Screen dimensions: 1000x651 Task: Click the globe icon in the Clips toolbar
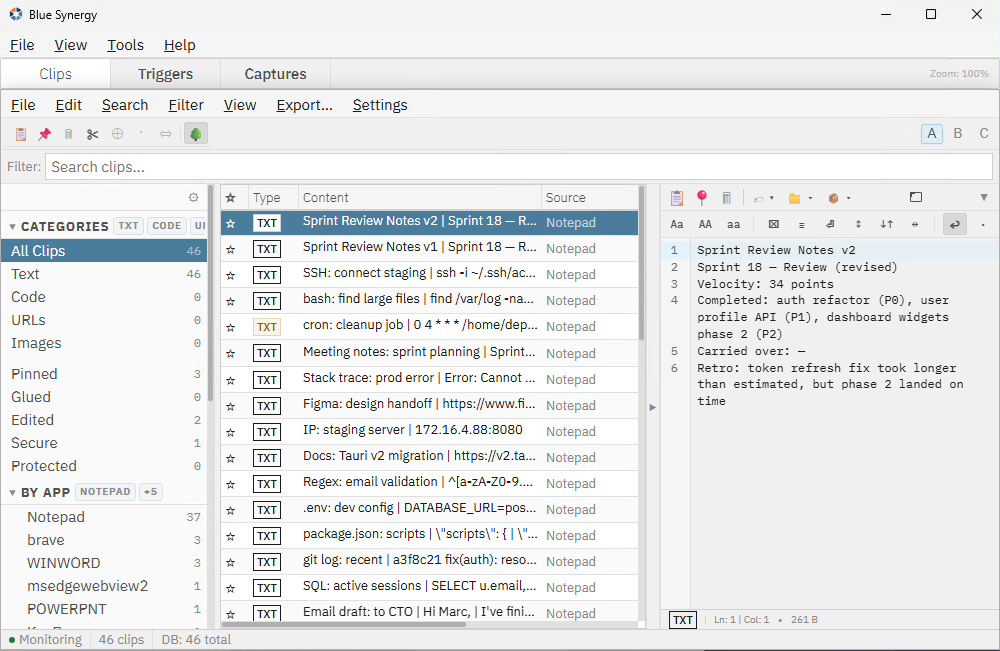117,133
